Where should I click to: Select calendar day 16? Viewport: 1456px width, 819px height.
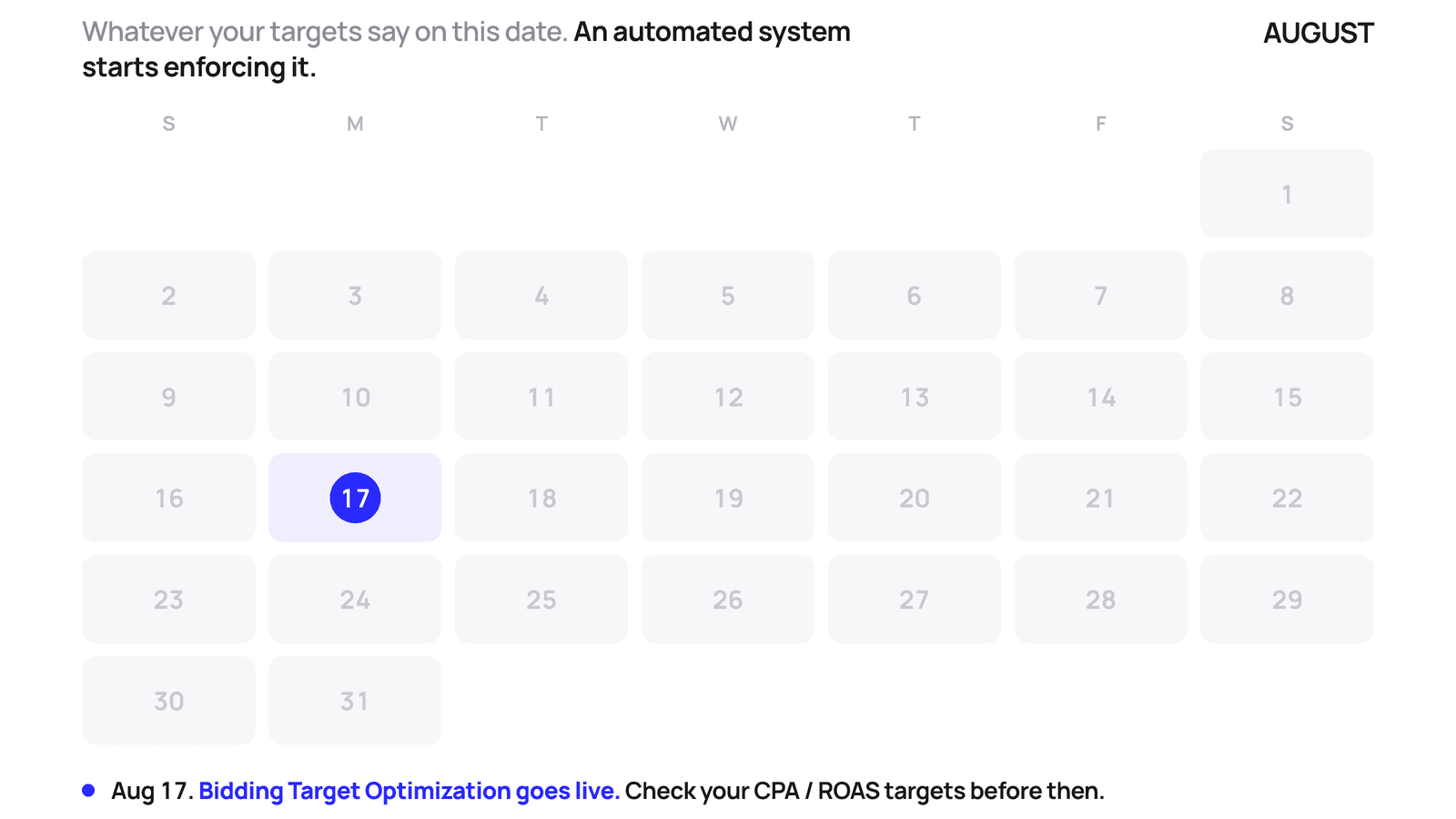(168, 498)
